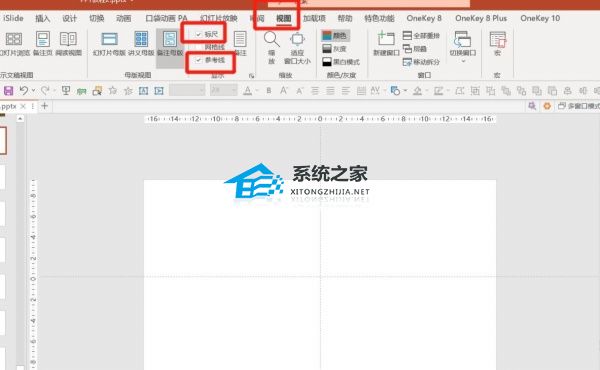Open the OneKey 8 tab
Image resolution: width=600 pixels, height=370 pixels.
pyautogui.click(x=424, y=18)
